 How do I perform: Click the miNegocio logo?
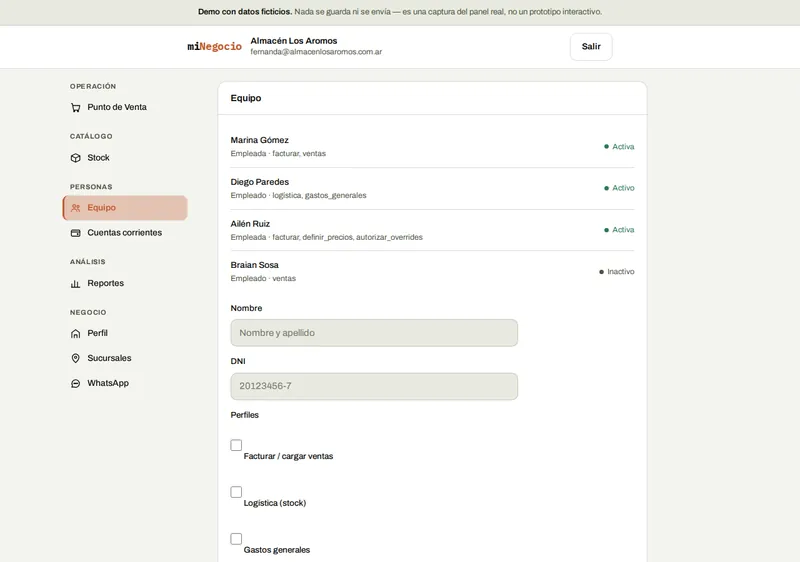(x=214, y=46)
